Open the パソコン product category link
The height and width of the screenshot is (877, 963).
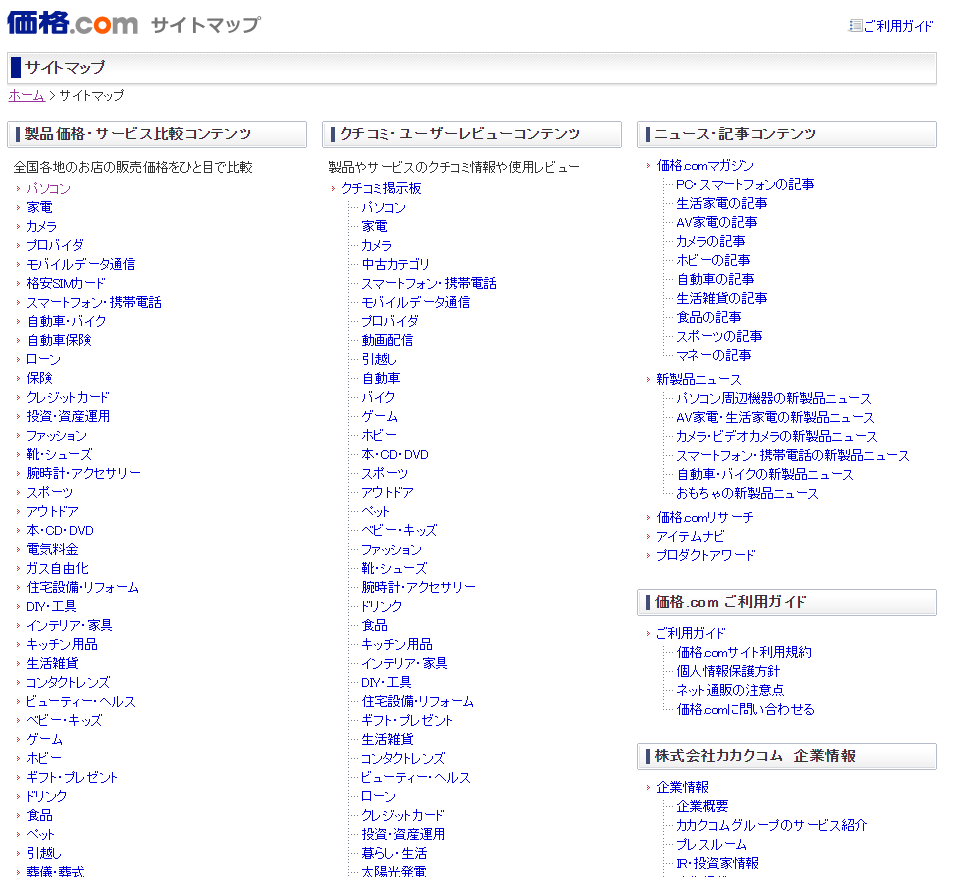[x=48, y=188]
